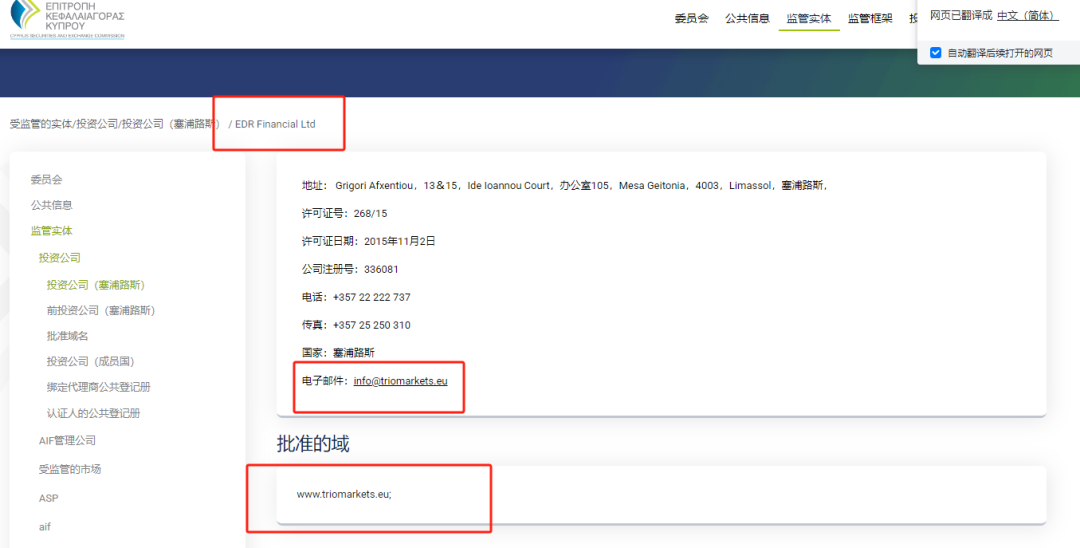Click the 批准的域 heading
The image size is (1080, 548).
[313, 444]
